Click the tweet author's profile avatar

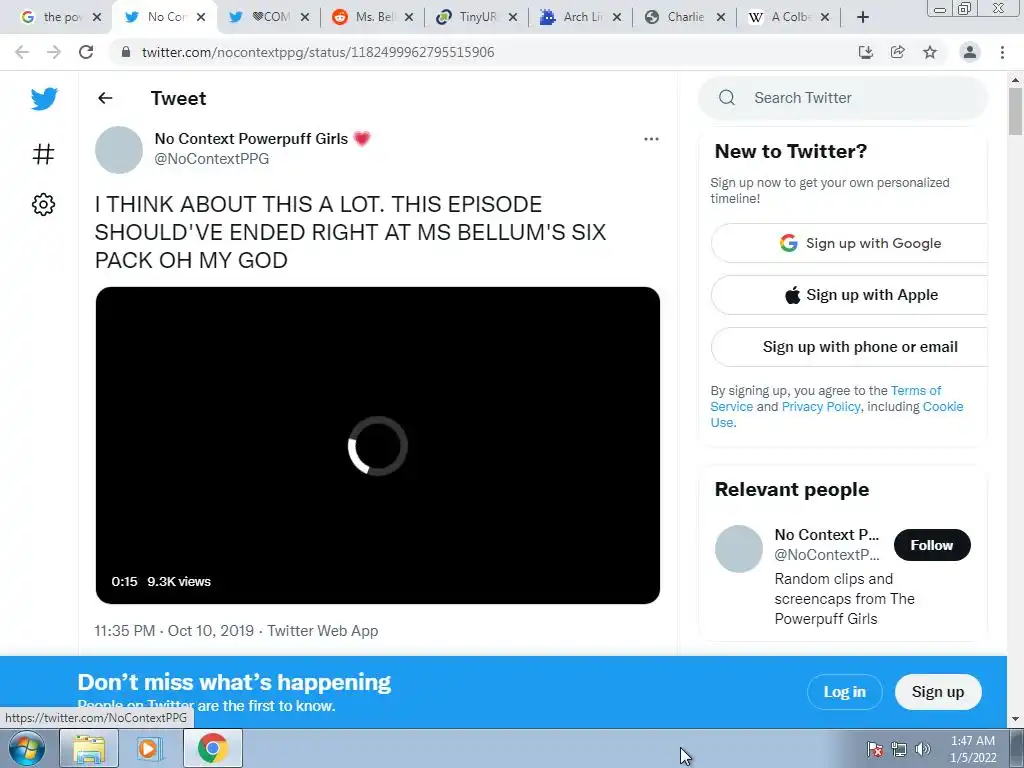[119, 150]
